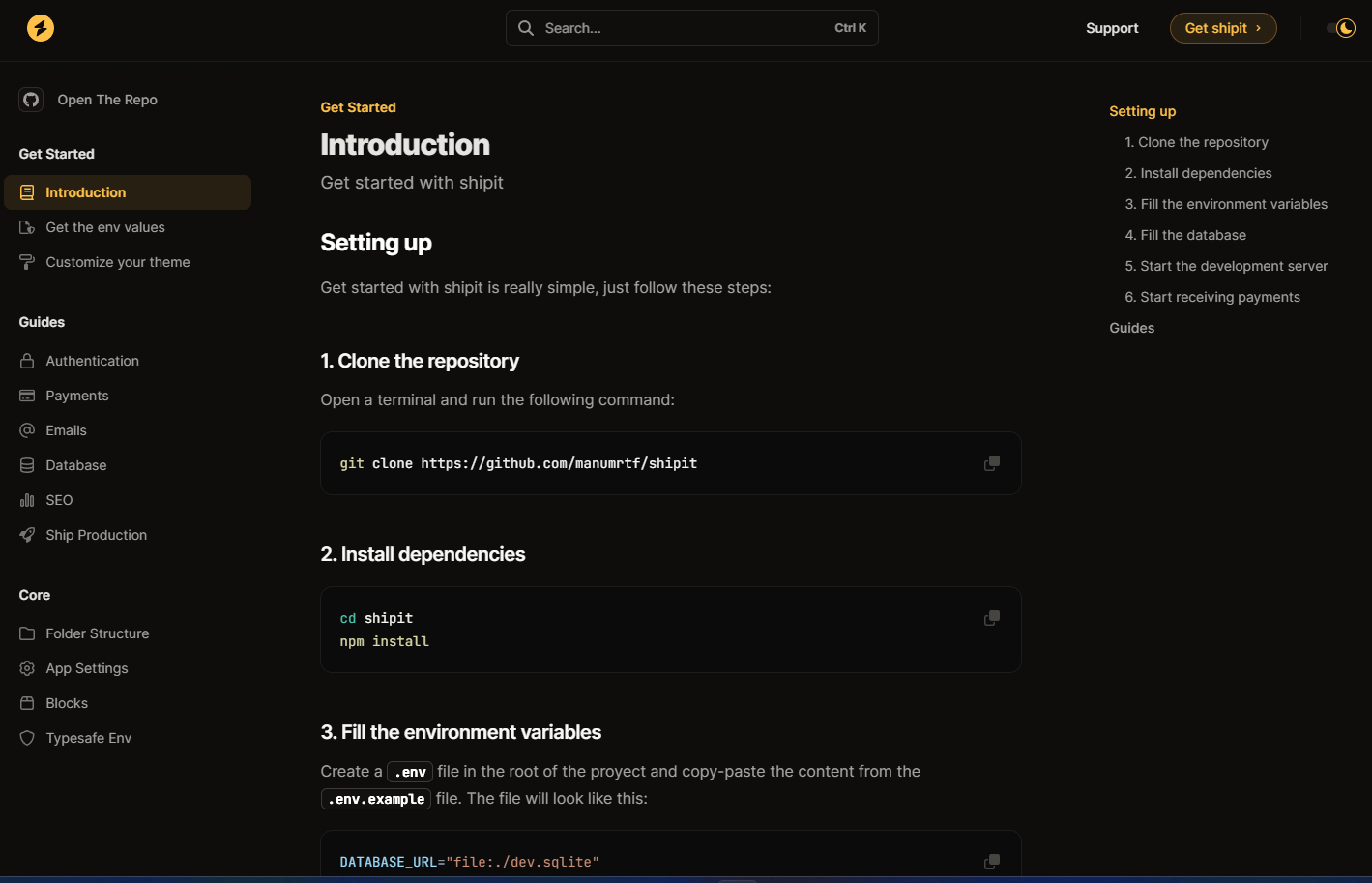1372x883 pixels.
Task: Click the at-sign icon beside Emails
Action: coord(27,430)
